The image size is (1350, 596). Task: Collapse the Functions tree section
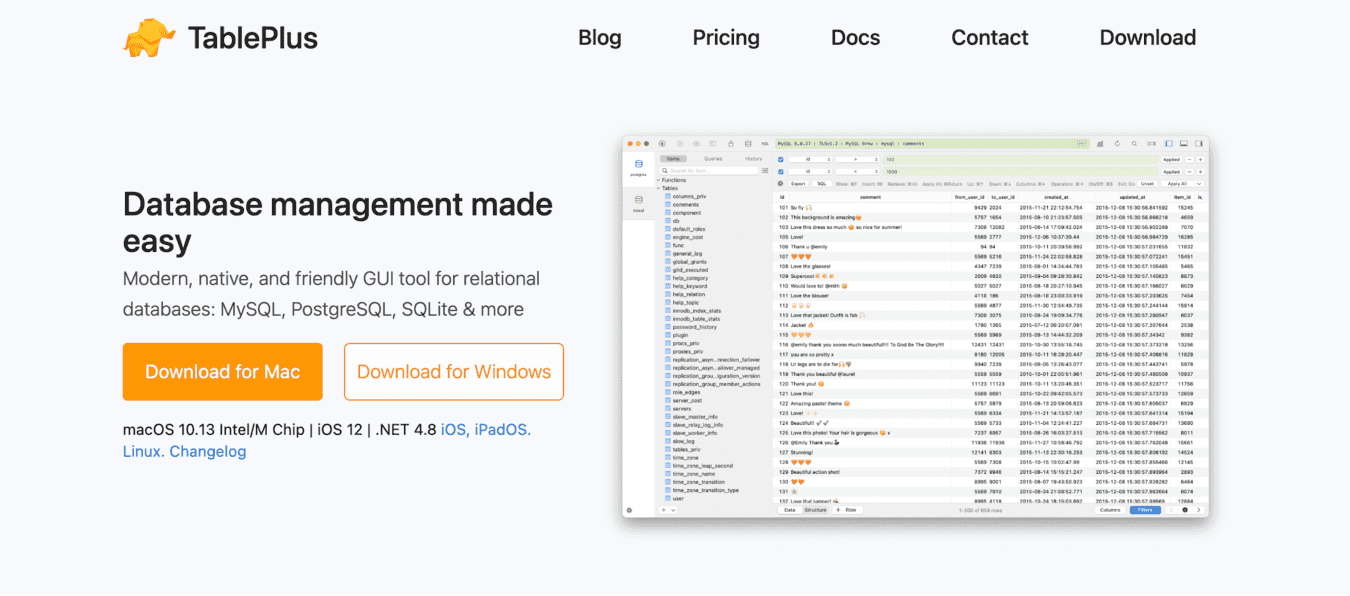coord(659,180)
